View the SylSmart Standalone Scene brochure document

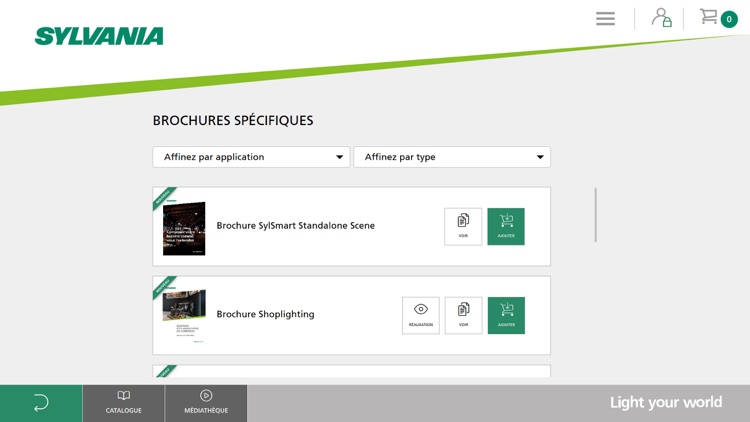point(463,226)
